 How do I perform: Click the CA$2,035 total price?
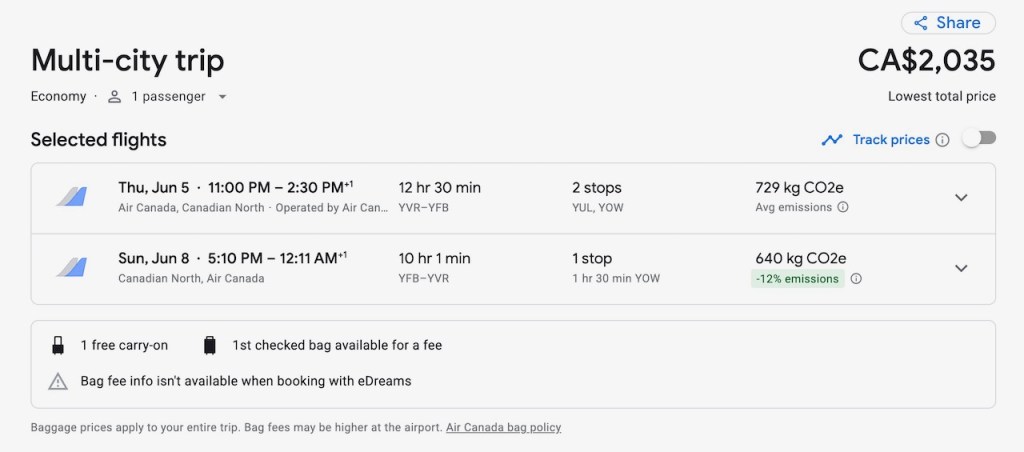926,61
